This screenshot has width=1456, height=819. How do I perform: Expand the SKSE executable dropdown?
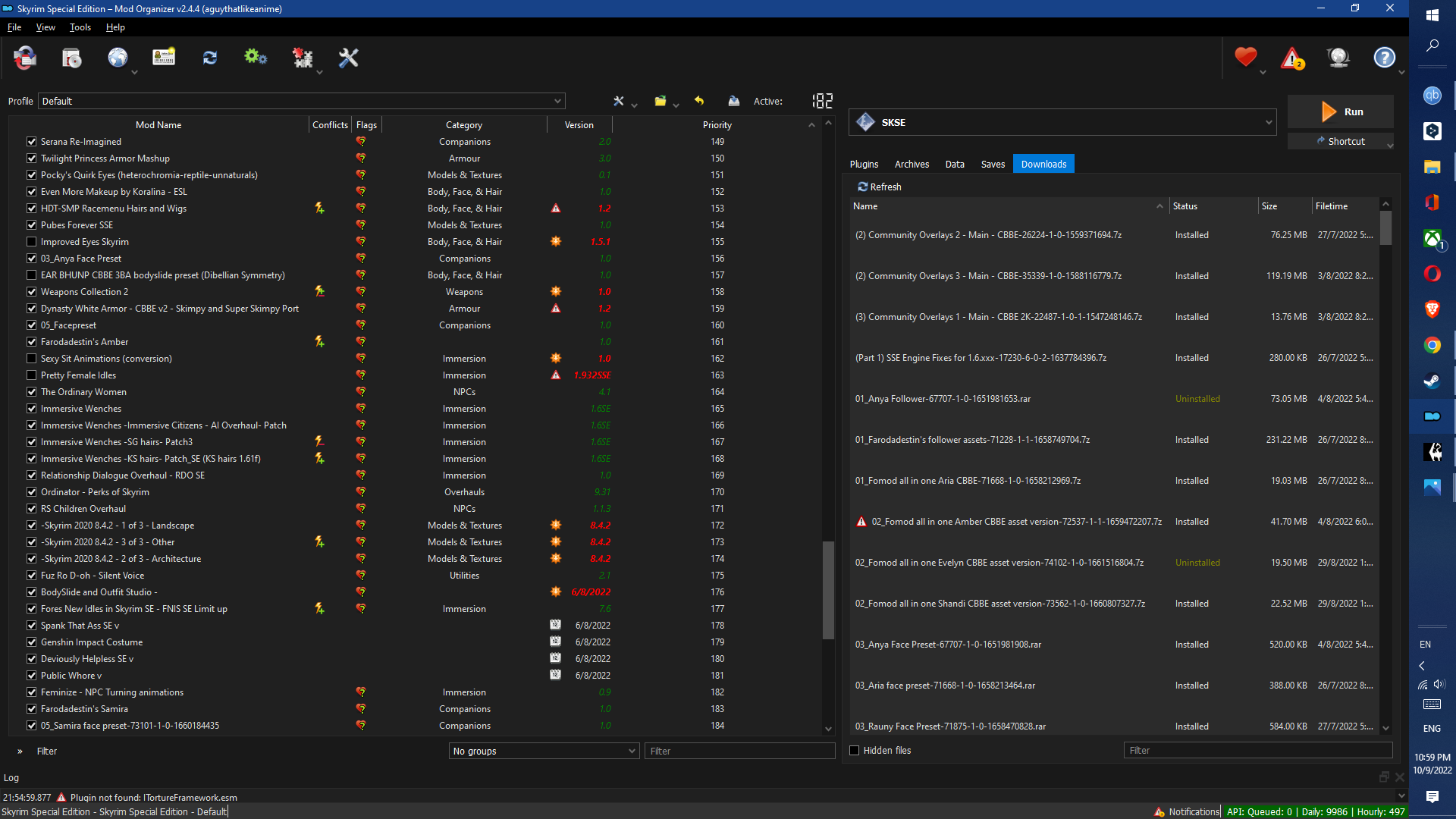1062,122
